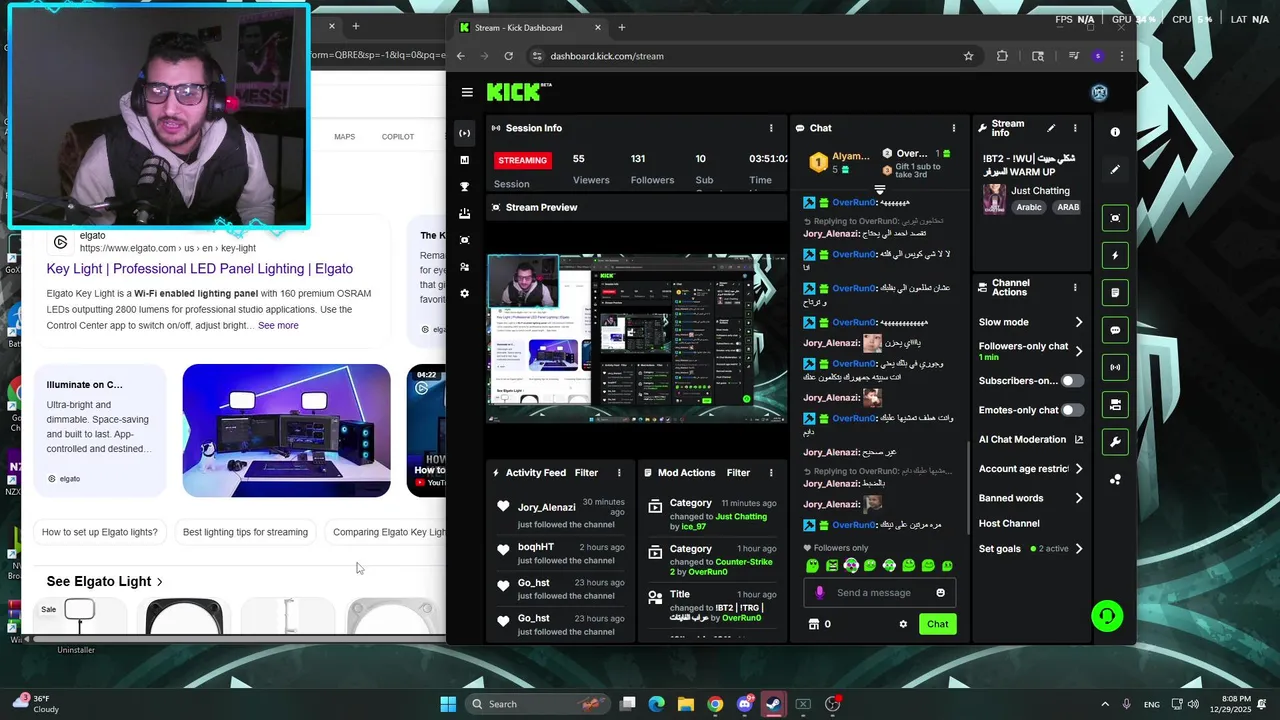Click the green Chat send button

[937, 624]
